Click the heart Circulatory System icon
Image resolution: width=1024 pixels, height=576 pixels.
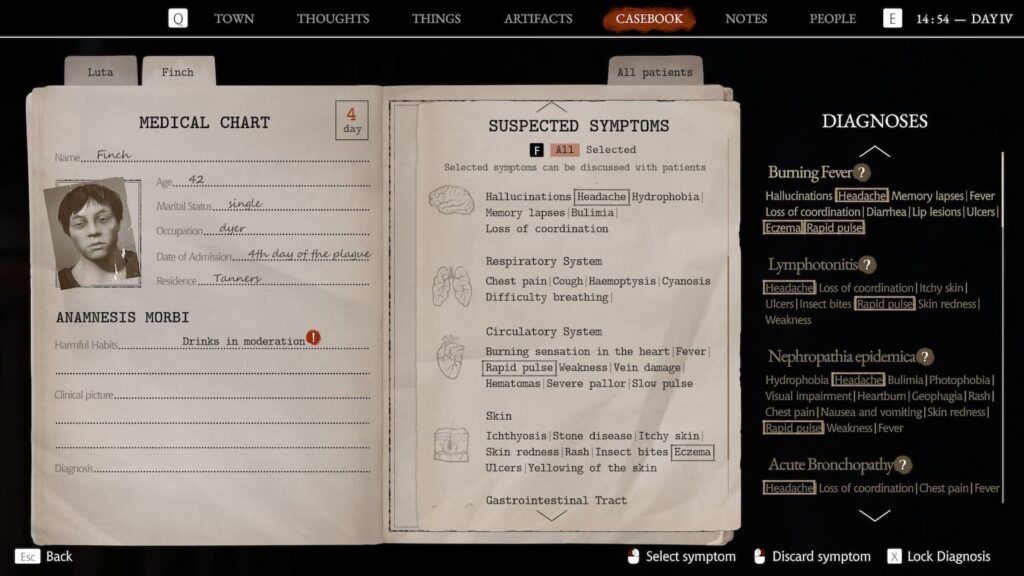pyautogui.click(x=450, y=357)
